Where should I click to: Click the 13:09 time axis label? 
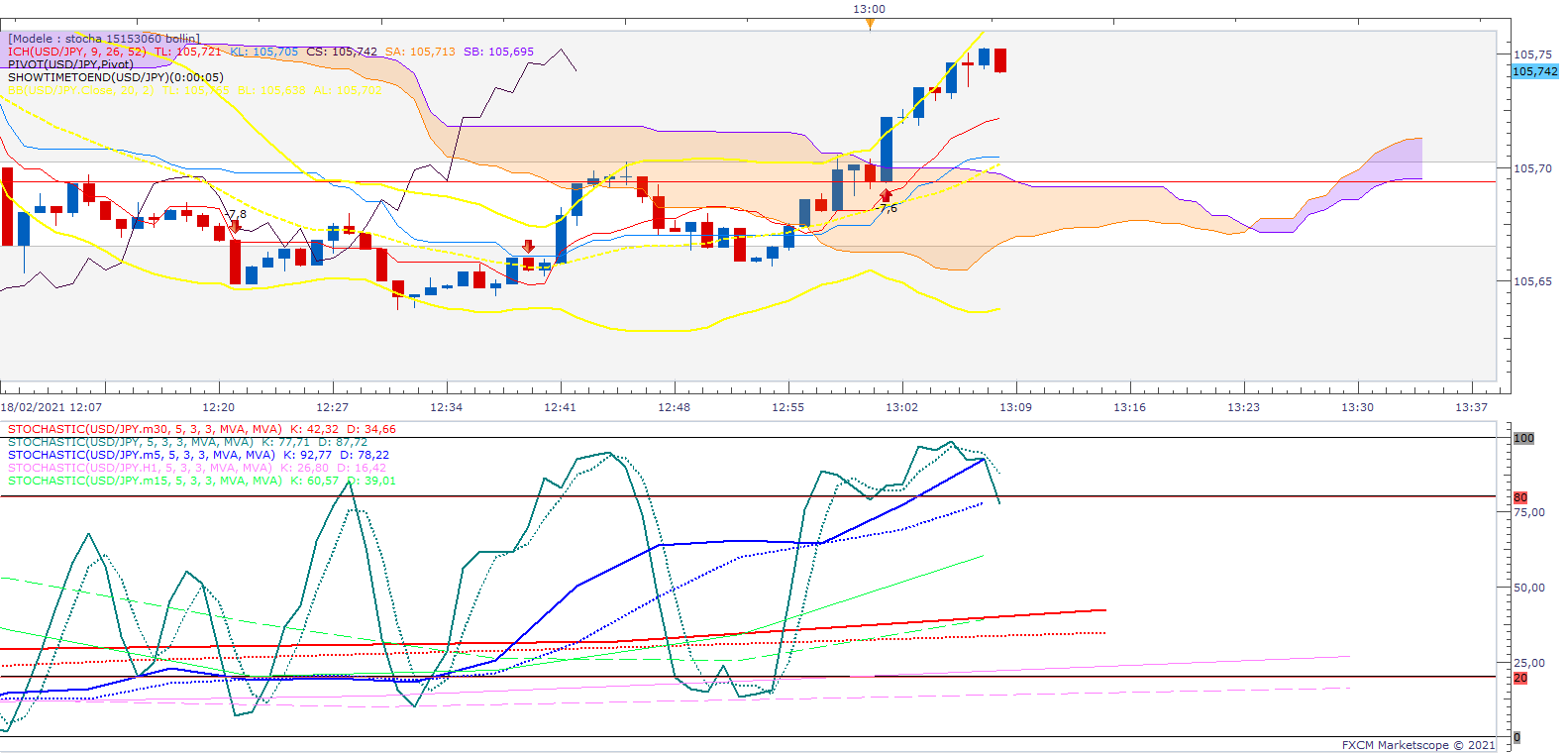[x=1016, y=407]
